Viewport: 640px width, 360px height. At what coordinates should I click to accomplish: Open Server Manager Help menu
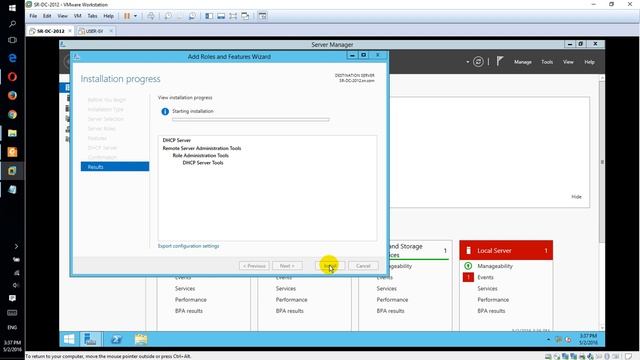pyautogui.click(x=589, y=62)
